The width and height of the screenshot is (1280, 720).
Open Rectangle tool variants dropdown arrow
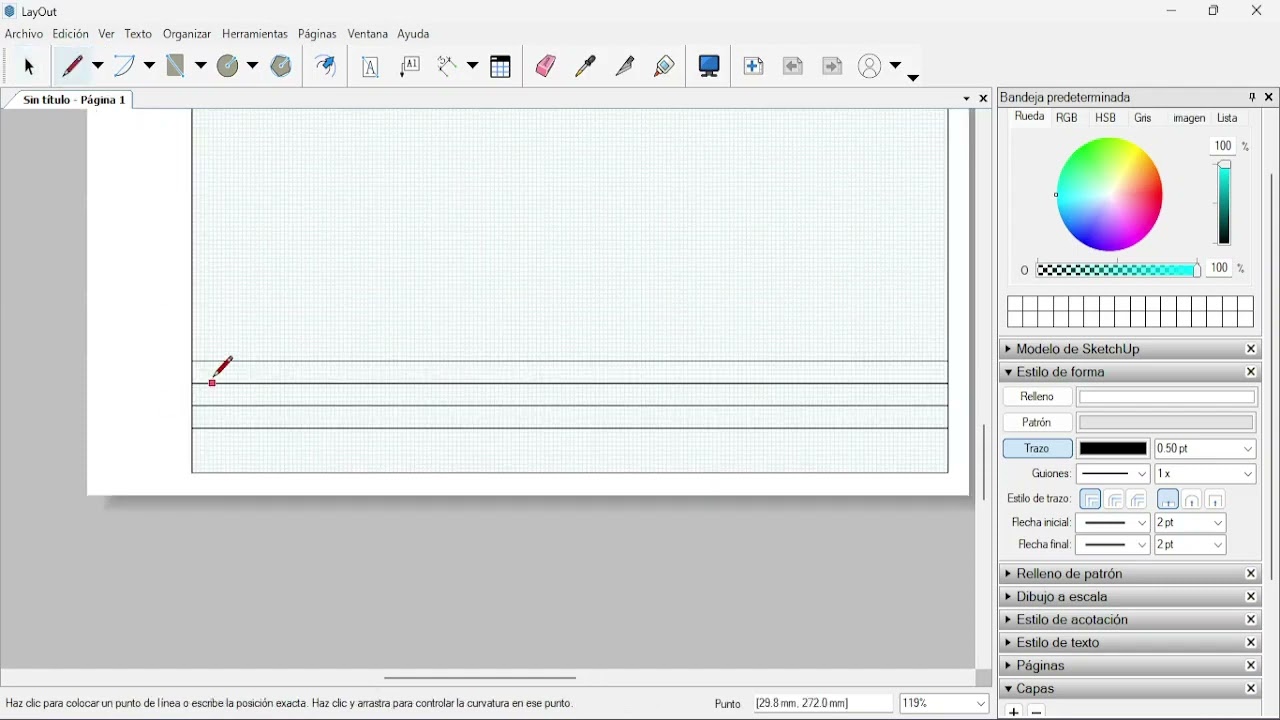click(x=201, y=67)
